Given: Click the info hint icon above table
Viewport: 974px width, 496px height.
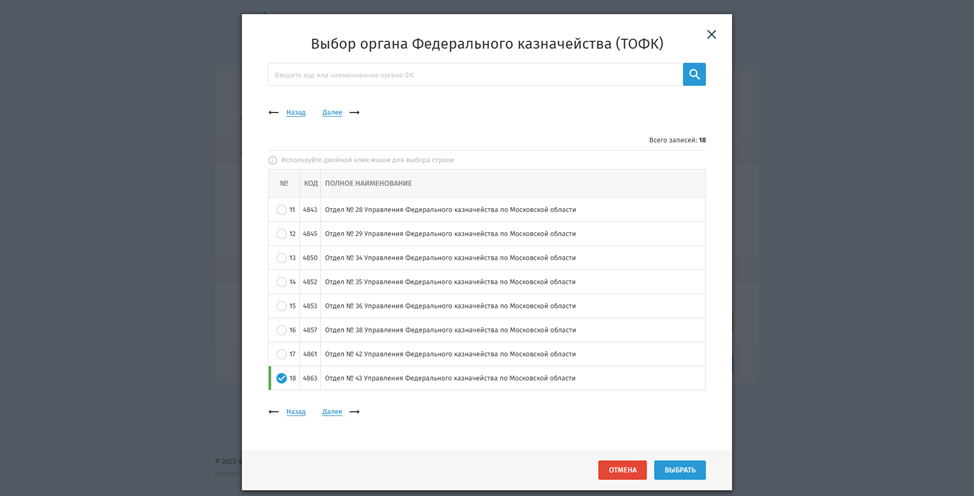Looking at the screenshot, I should [273, 160].
